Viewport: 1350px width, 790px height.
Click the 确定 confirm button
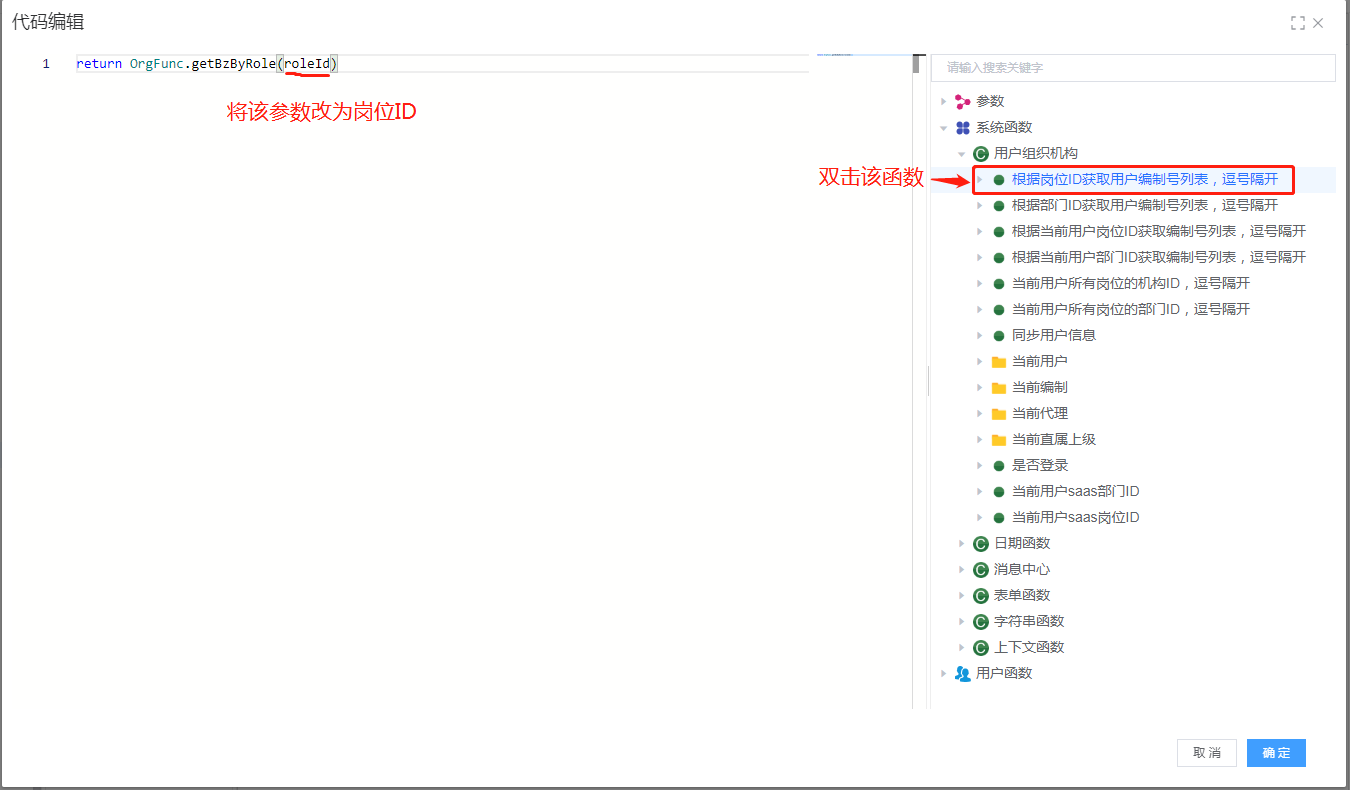click(x=1275, y=753)
